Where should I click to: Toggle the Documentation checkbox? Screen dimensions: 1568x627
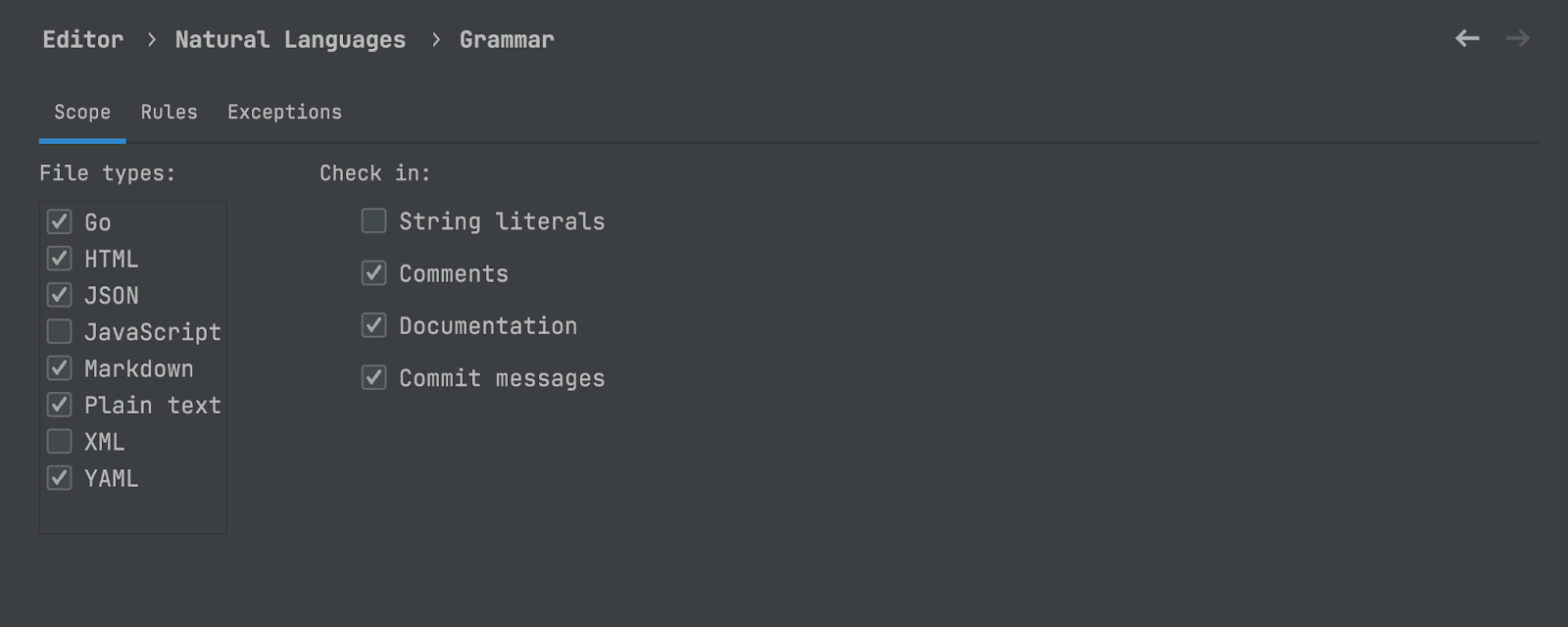point(373,325)
